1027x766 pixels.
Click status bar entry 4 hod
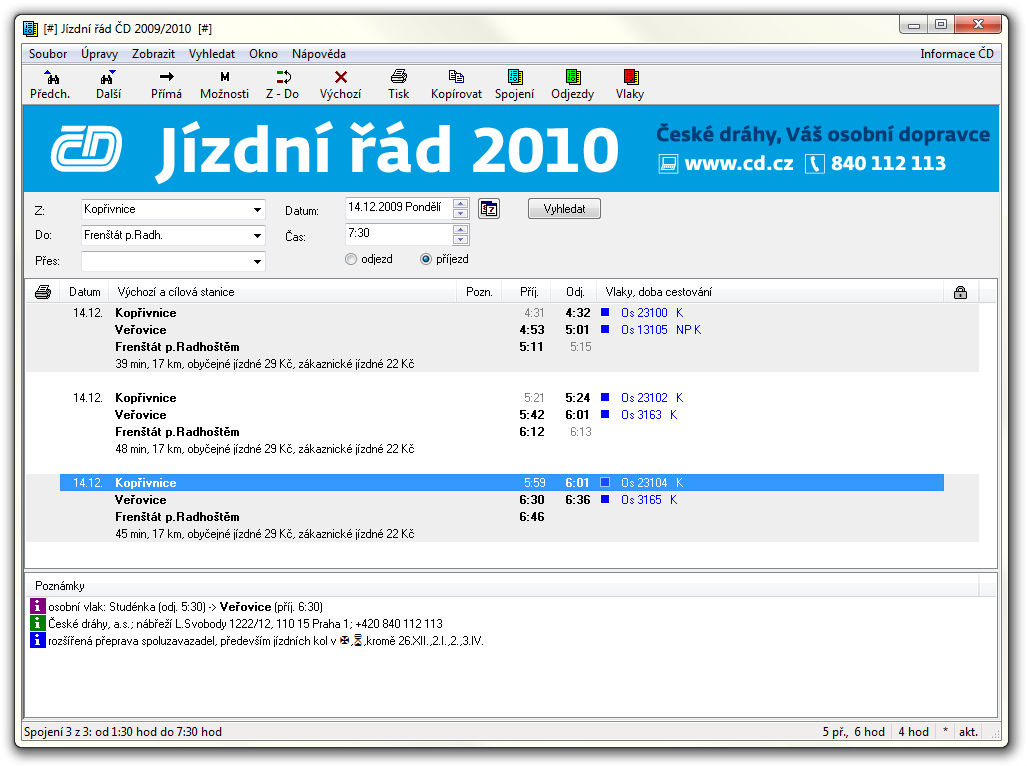pos(913,731)
